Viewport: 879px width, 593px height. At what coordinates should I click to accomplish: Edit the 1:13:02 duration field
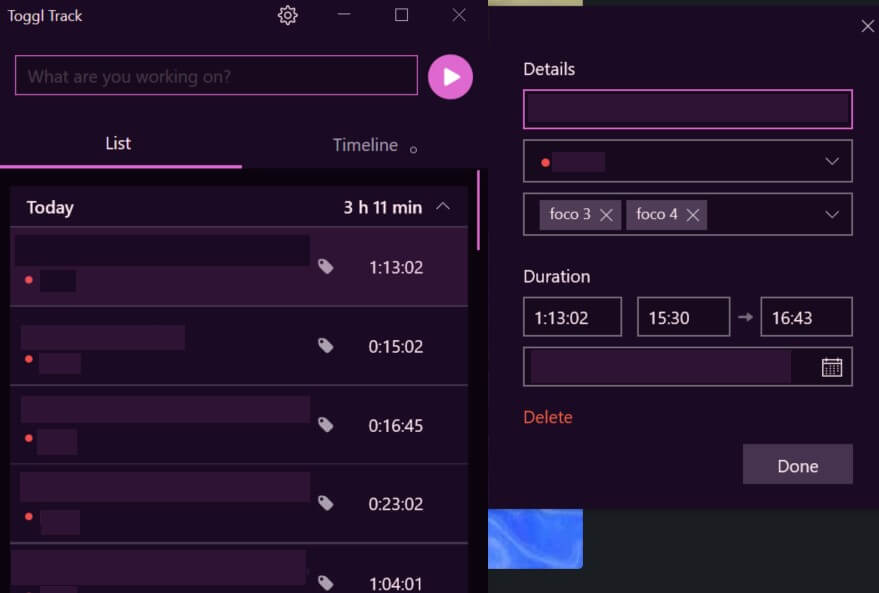coord(572,317)
